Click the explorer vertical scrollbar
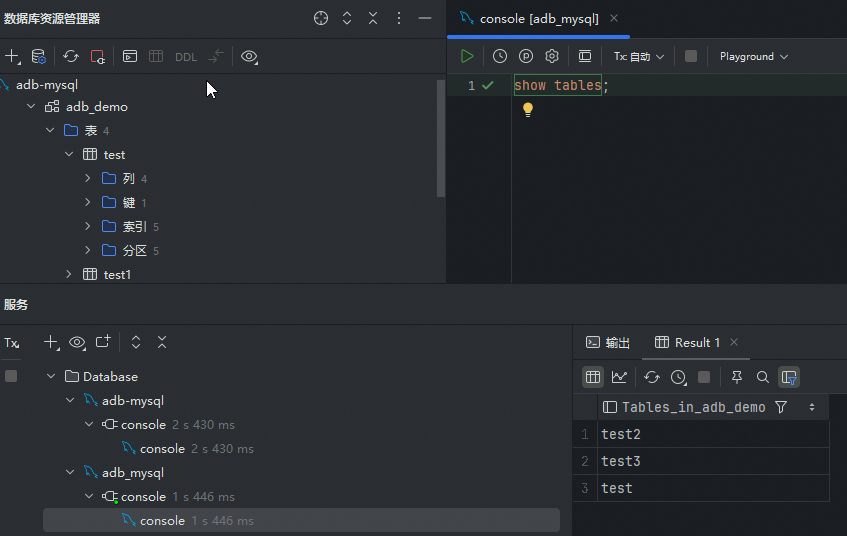 coord(441,138)
